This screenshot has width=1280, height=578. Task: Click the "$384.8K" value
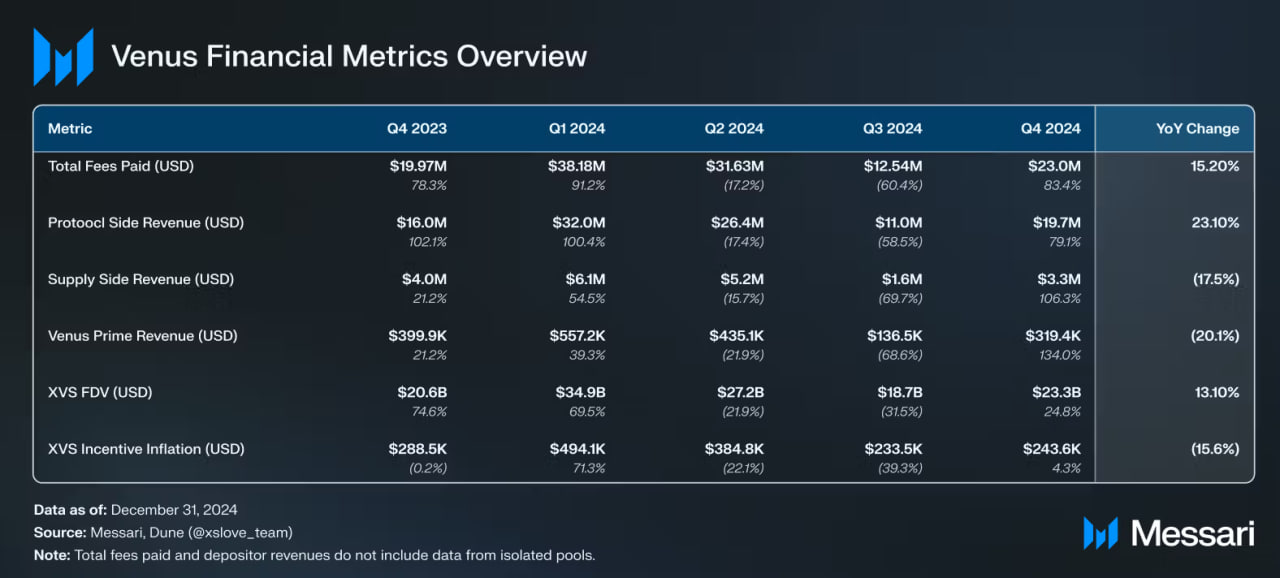tap(735, 449)
